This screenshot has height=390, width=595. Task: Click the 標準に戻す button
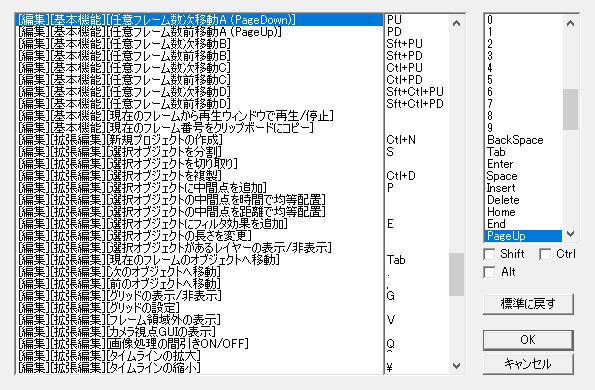[x=528, y=304]
